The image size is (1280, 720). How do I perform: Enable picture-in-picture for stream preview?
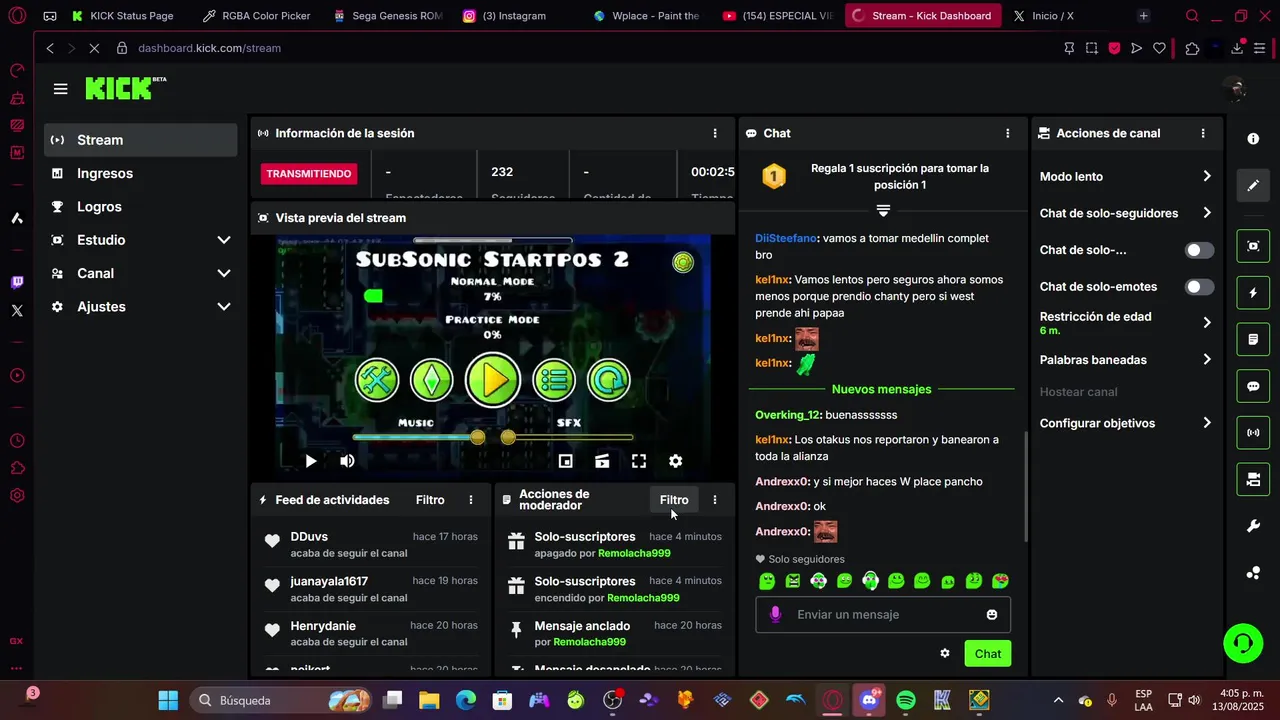tap(565, 461)
